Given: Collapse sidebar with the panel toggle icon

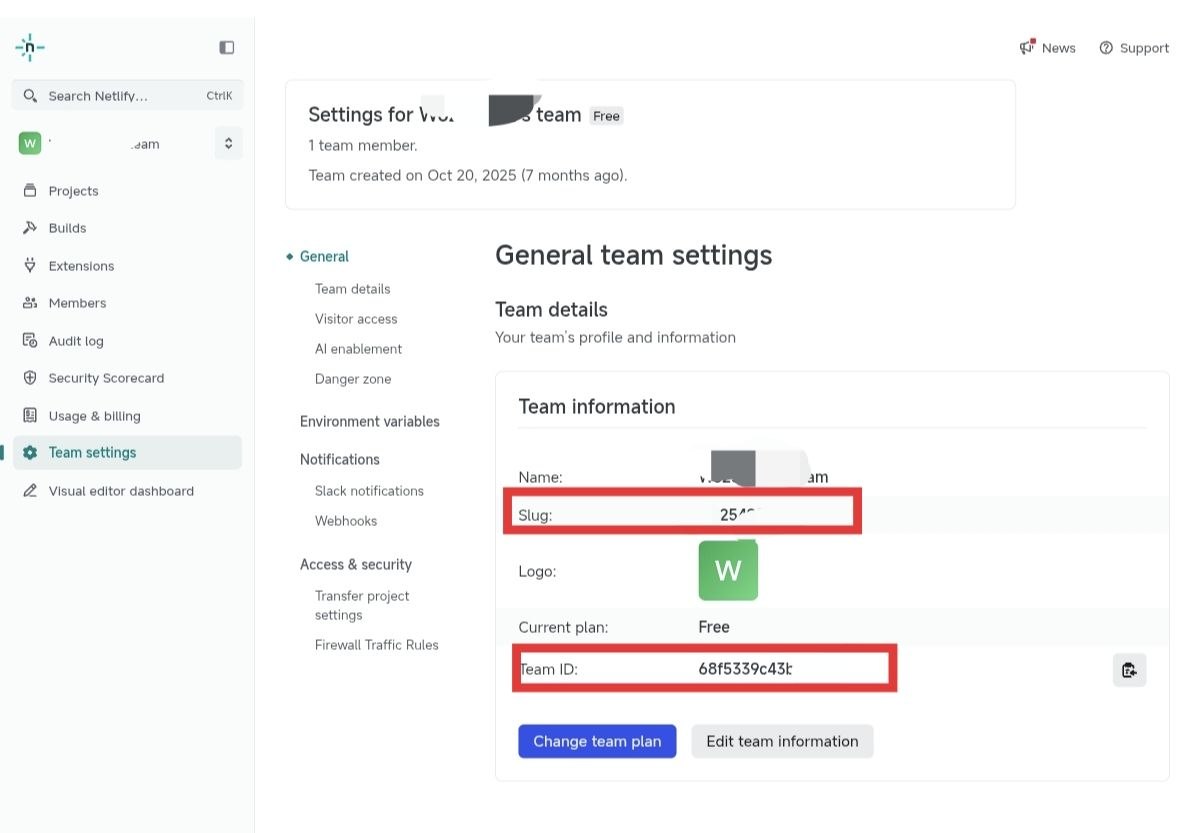Looking at the screenshot, I should (226, 47).
